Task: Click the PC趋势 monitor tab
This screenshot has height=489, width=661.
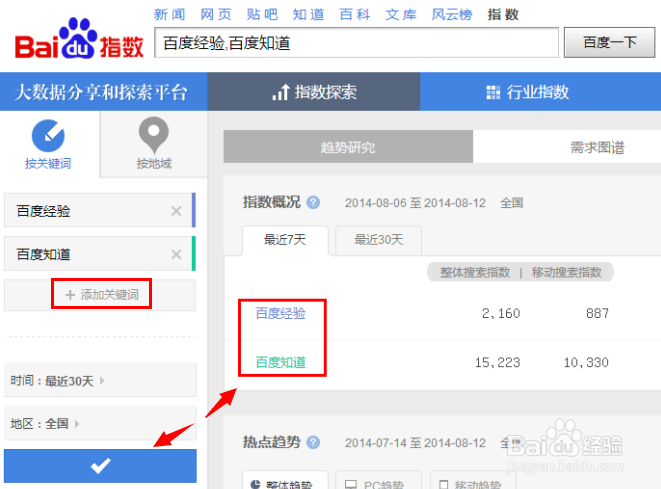Action: click(379, 481)
